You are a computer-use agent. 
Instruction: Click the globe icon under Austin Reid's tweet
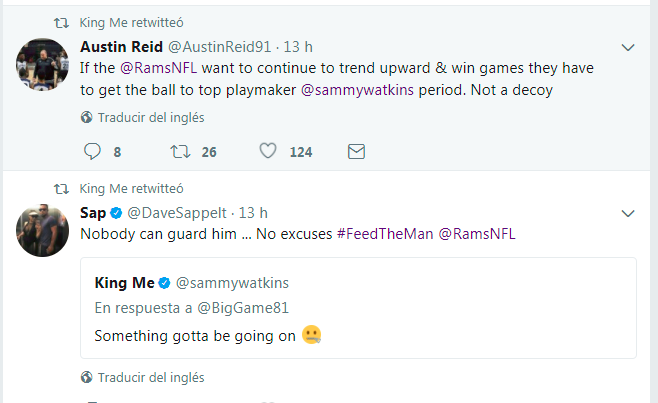[x=87, y=117]
